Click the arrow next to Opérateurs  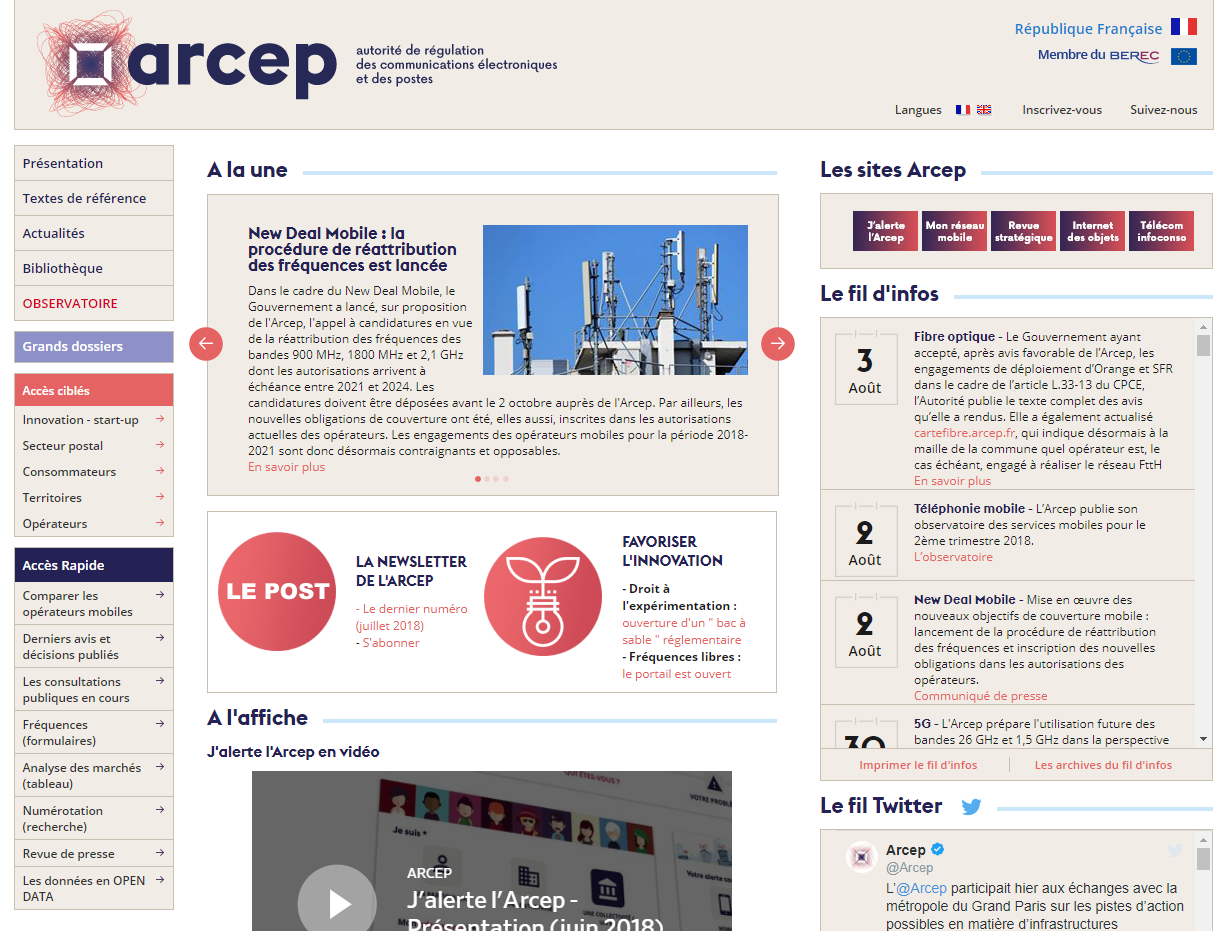(160, 523)
